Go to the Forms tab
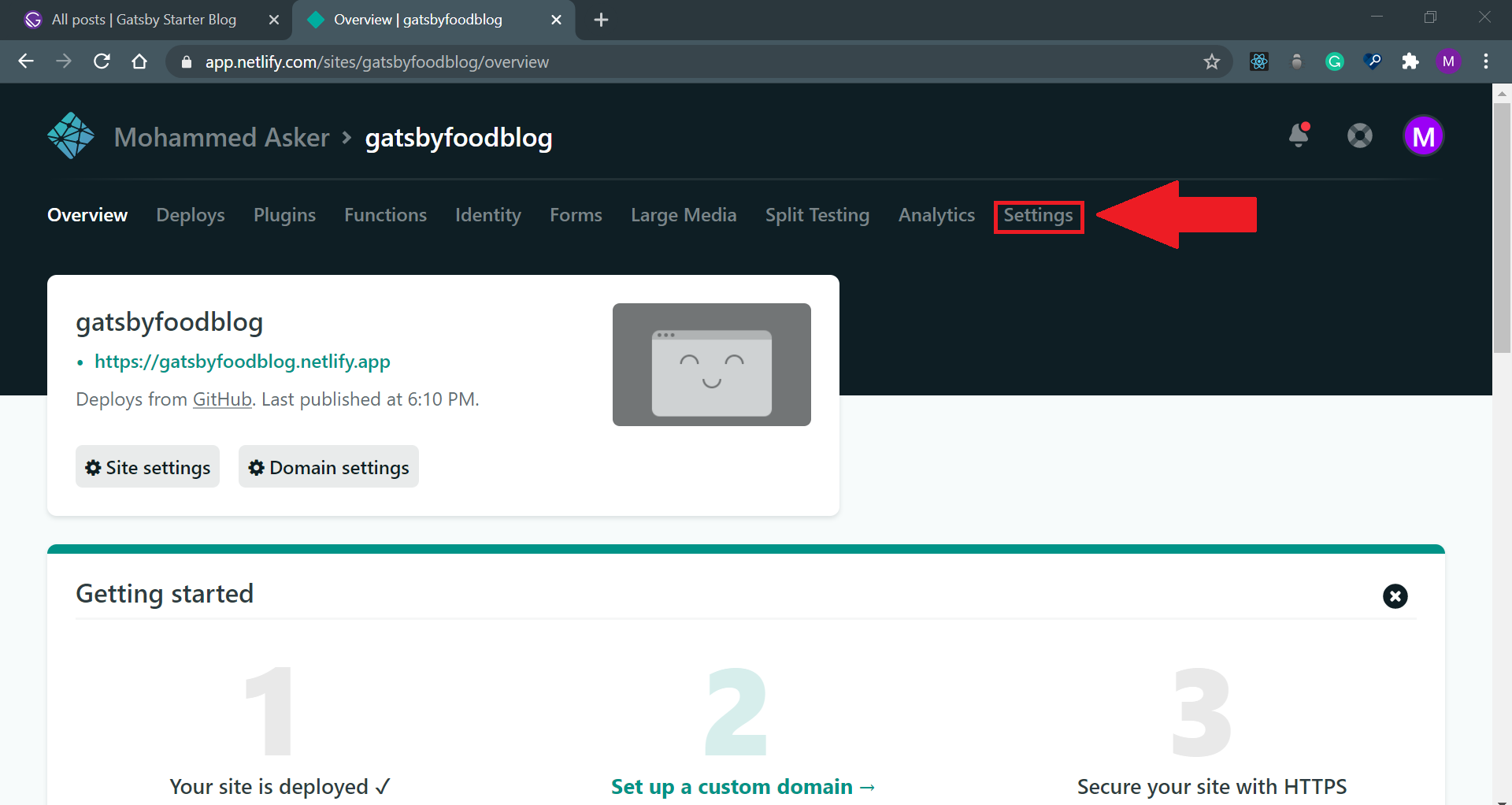 576,215
